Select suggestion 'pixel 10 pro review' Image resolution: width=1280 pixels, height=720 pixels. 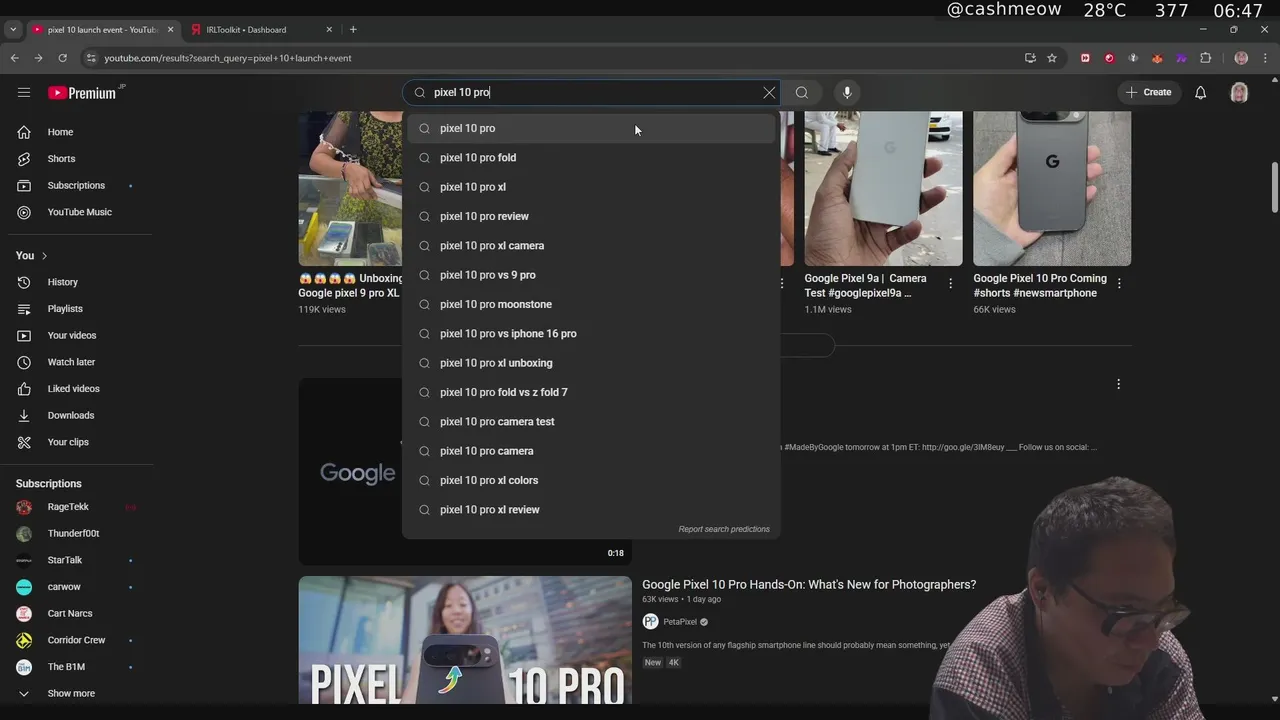click(591, 216)
